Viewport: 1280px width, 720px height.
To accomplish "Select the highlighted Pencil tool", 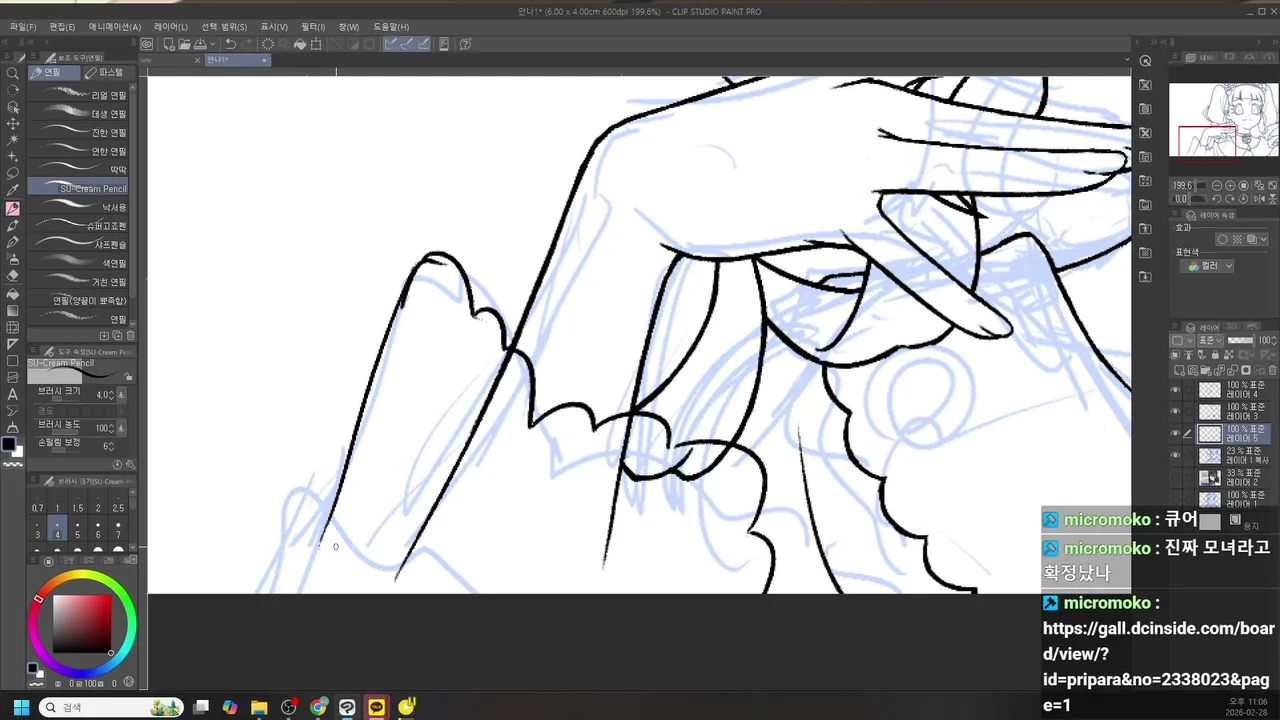I will click(x=13, y=208).
